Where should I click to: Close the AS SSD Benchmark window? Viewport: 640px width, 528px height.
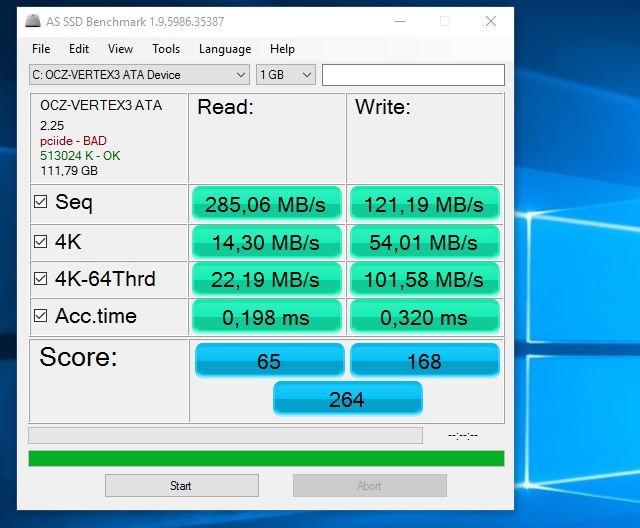point(491,21)
